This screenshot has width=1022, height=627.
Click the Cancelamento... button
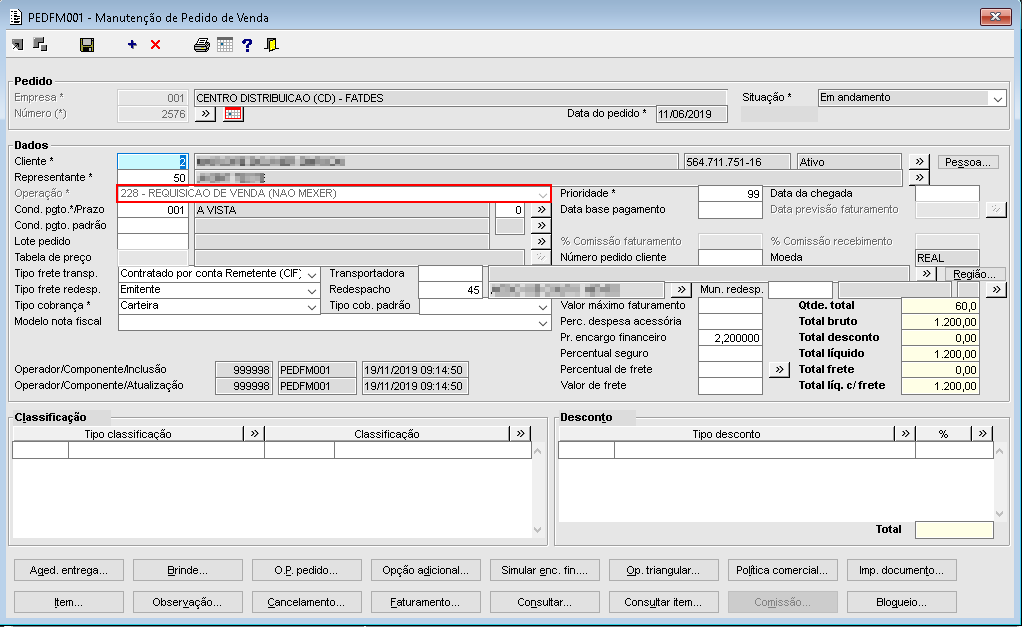click(306, 602)
